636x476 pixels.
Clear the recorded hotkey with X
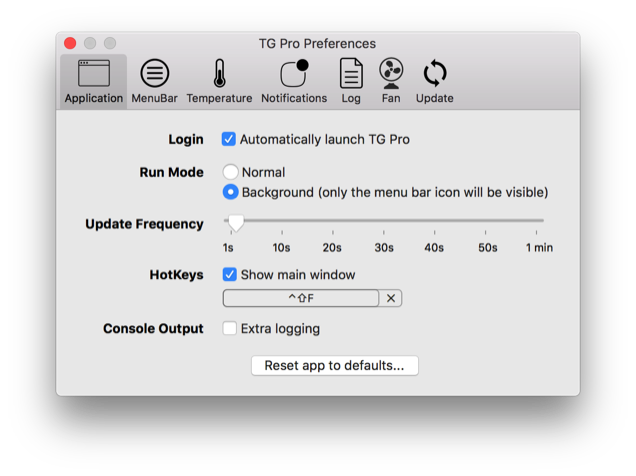point(391,298)
